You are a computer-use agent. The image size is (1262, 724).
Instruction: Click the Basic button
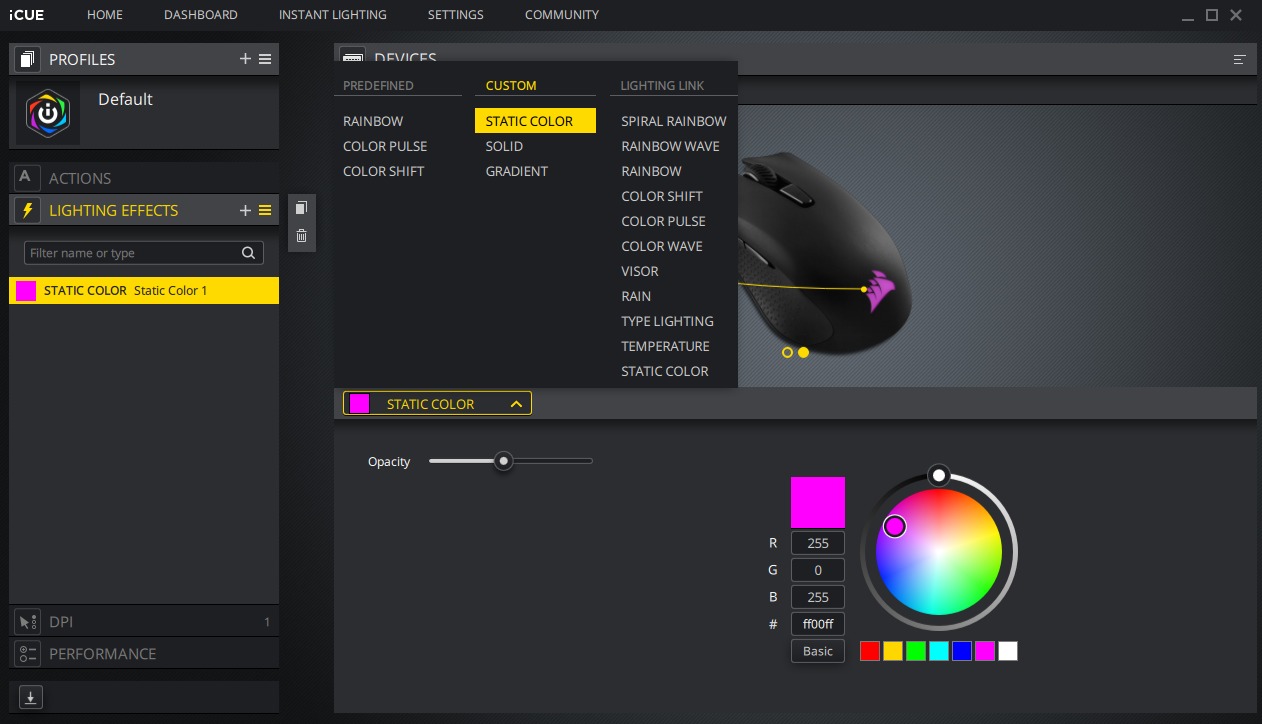pos(818,651)
